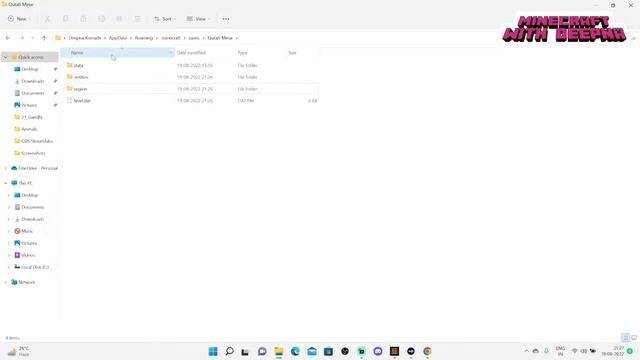Open taskbar Search magnifier
This screenshot has height=360, width=640.
(x=229, y=351)
